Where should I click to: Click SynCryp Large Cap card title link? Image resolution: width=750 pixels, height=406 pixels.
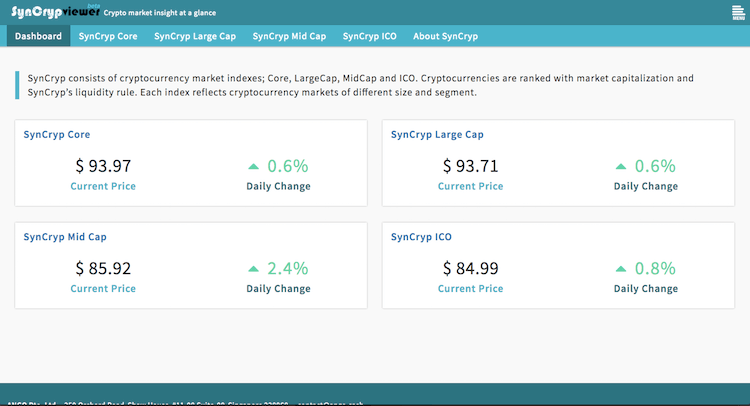click(437, 134)
